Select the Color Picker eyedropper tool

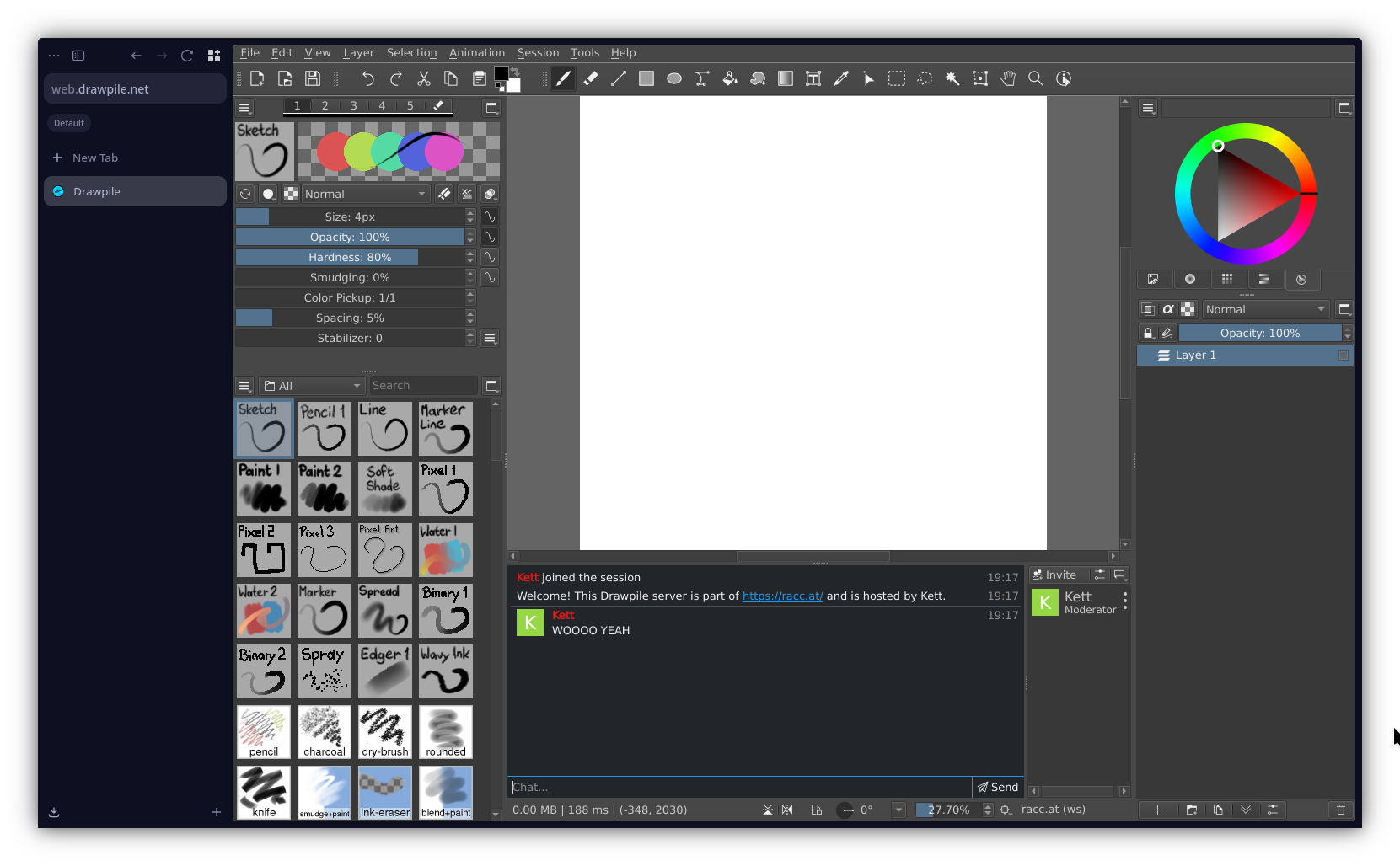841,78
